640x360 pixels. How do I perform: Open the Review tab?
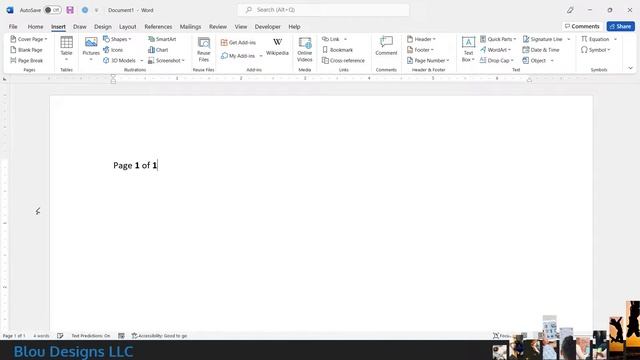(218, 27)
